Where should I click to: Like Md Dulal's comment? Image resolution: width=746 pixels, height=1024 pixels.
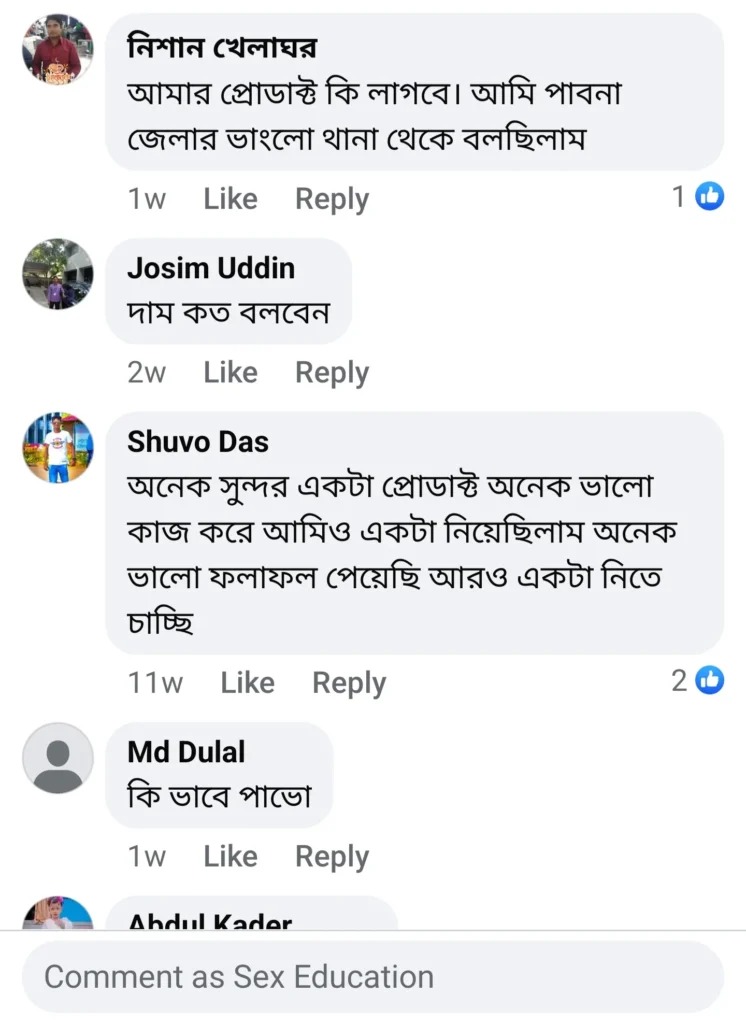point(230,856)
